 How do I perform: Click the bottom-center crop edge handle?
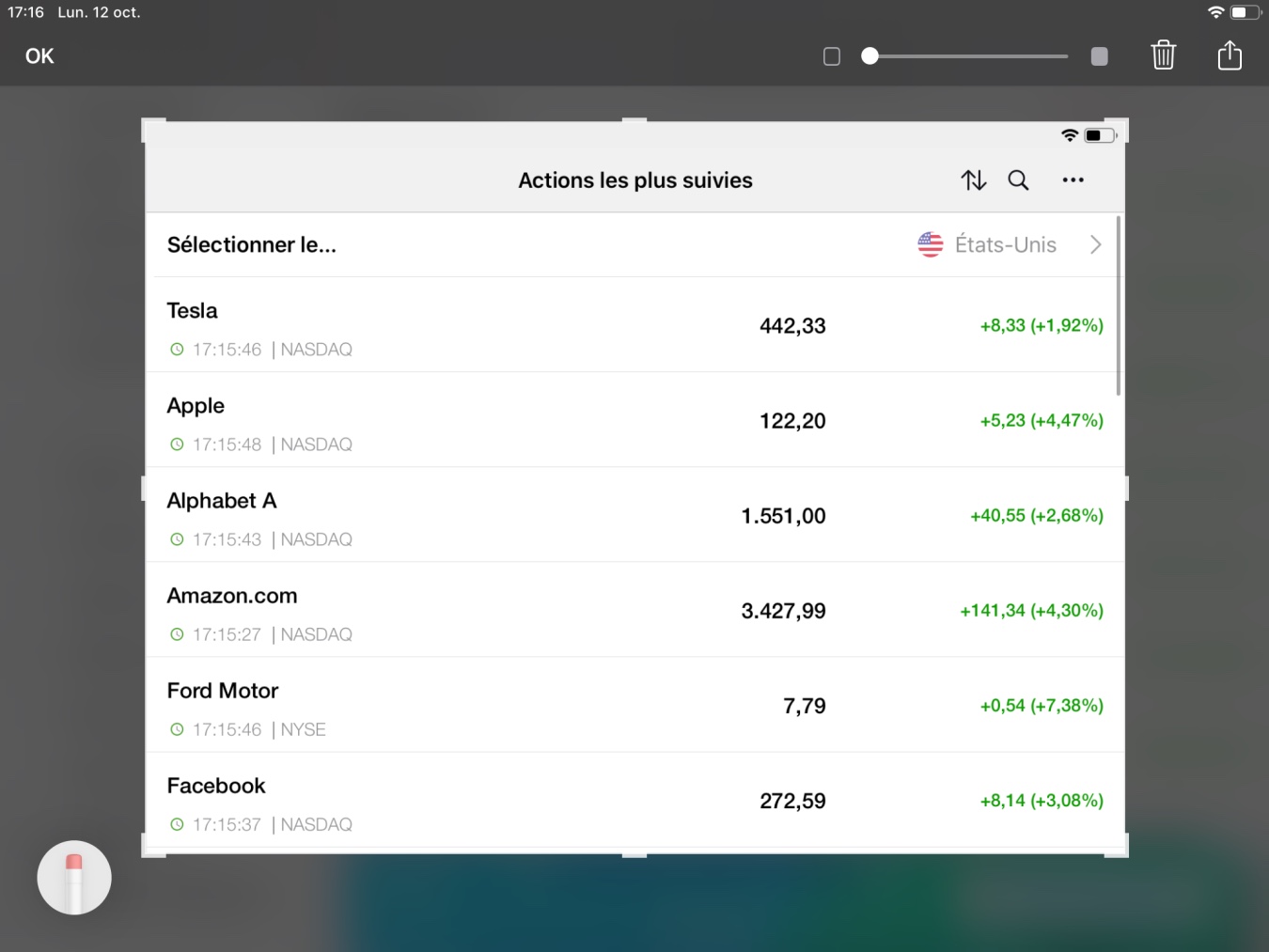pos(634,854)
